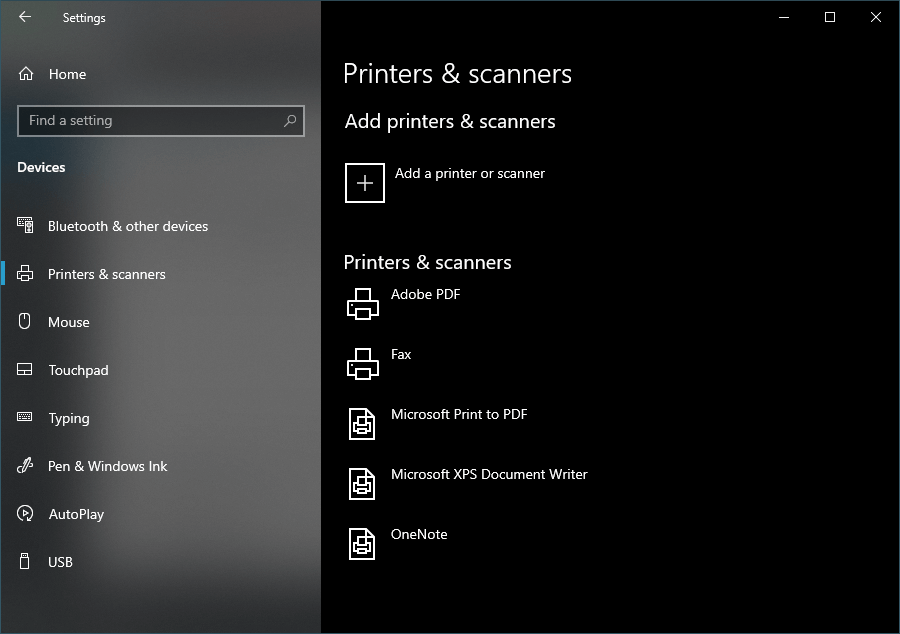Switch to Touchpad settings
Image resolution: width=900 pixels, height=634 pixels.
pos(79,370)
